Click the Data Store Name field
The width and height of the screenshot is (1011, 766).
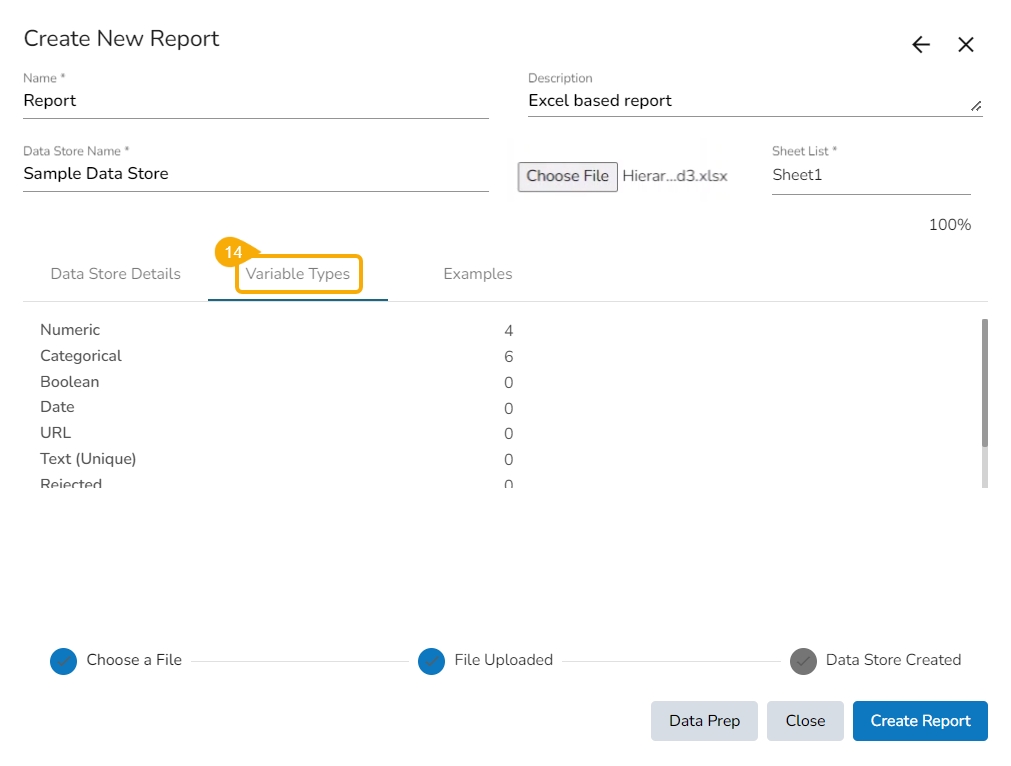point(255,174)
